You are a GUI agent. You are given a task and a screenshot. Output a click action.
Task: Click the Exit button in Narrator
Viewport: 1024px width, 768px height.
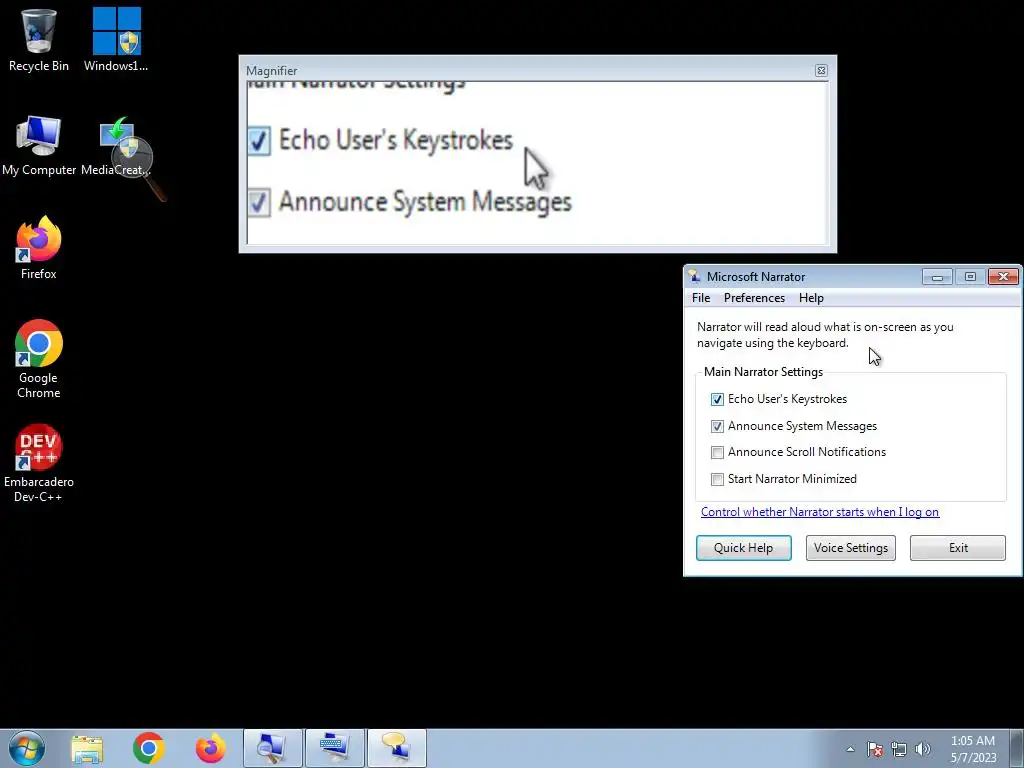point(958,548)
